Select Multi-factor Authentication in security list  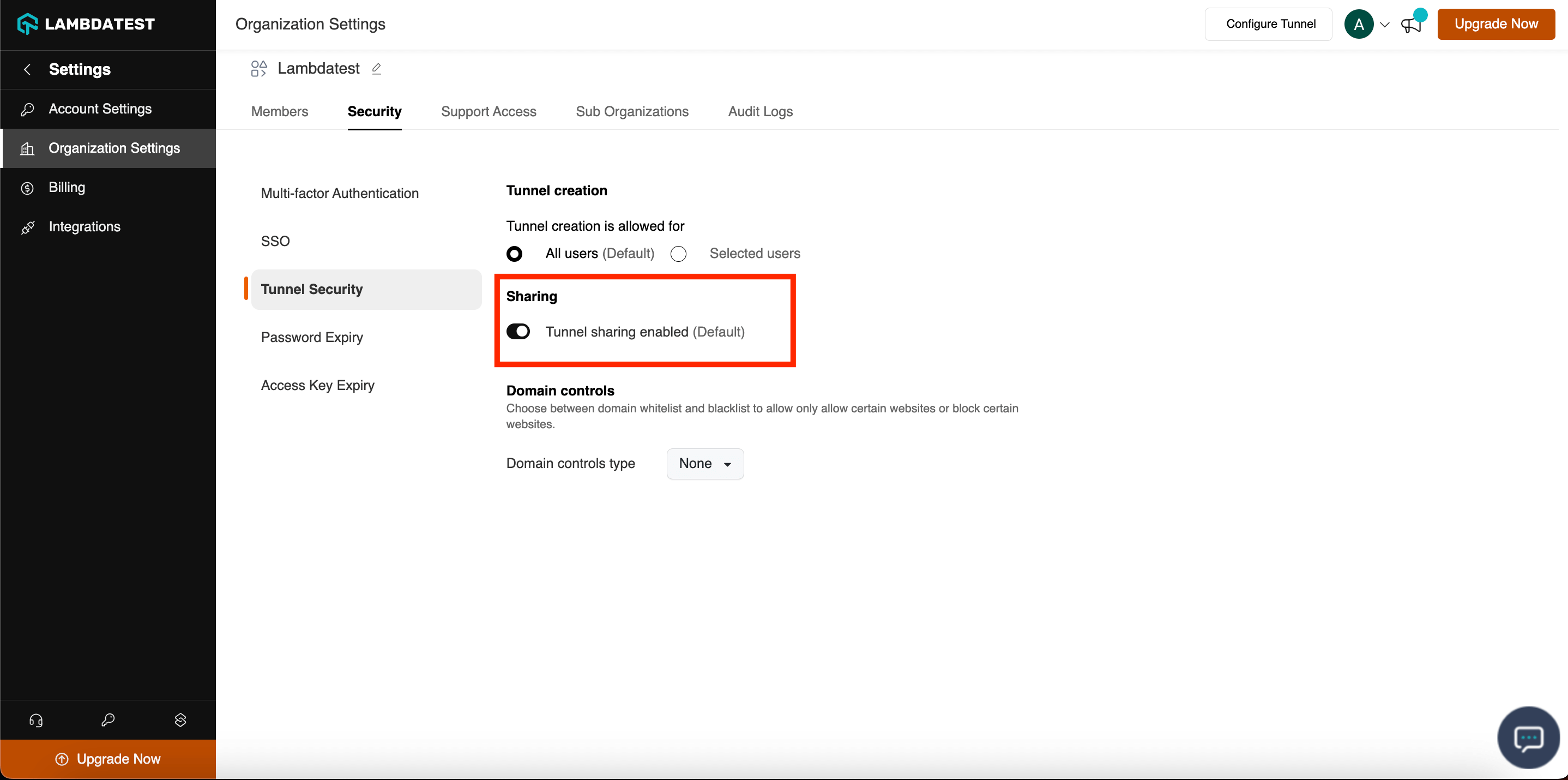pyautogui.click(x=340, y=193)
